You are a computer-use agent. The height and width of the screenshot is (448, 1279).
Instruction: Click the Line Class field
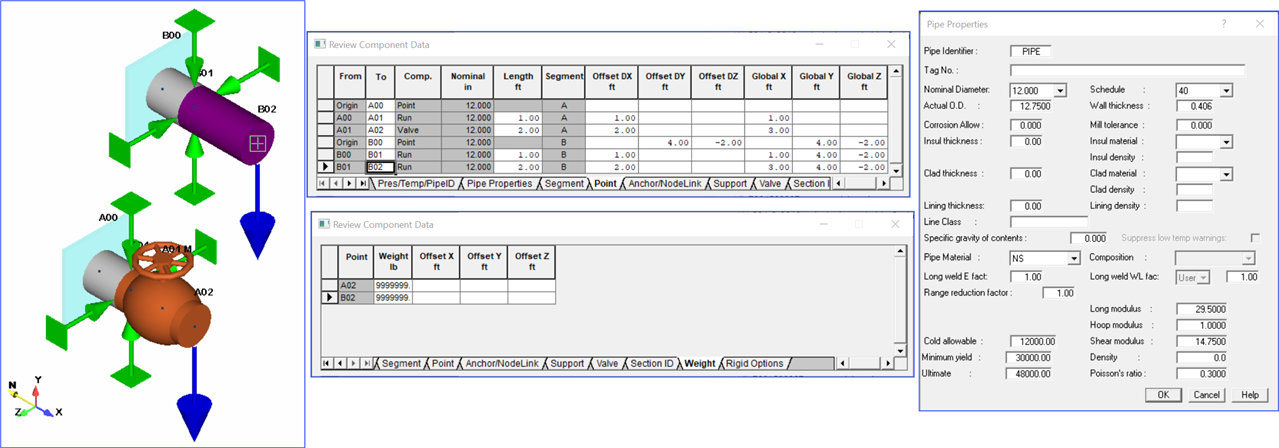pyautogui.click(x=1048, y=221)
